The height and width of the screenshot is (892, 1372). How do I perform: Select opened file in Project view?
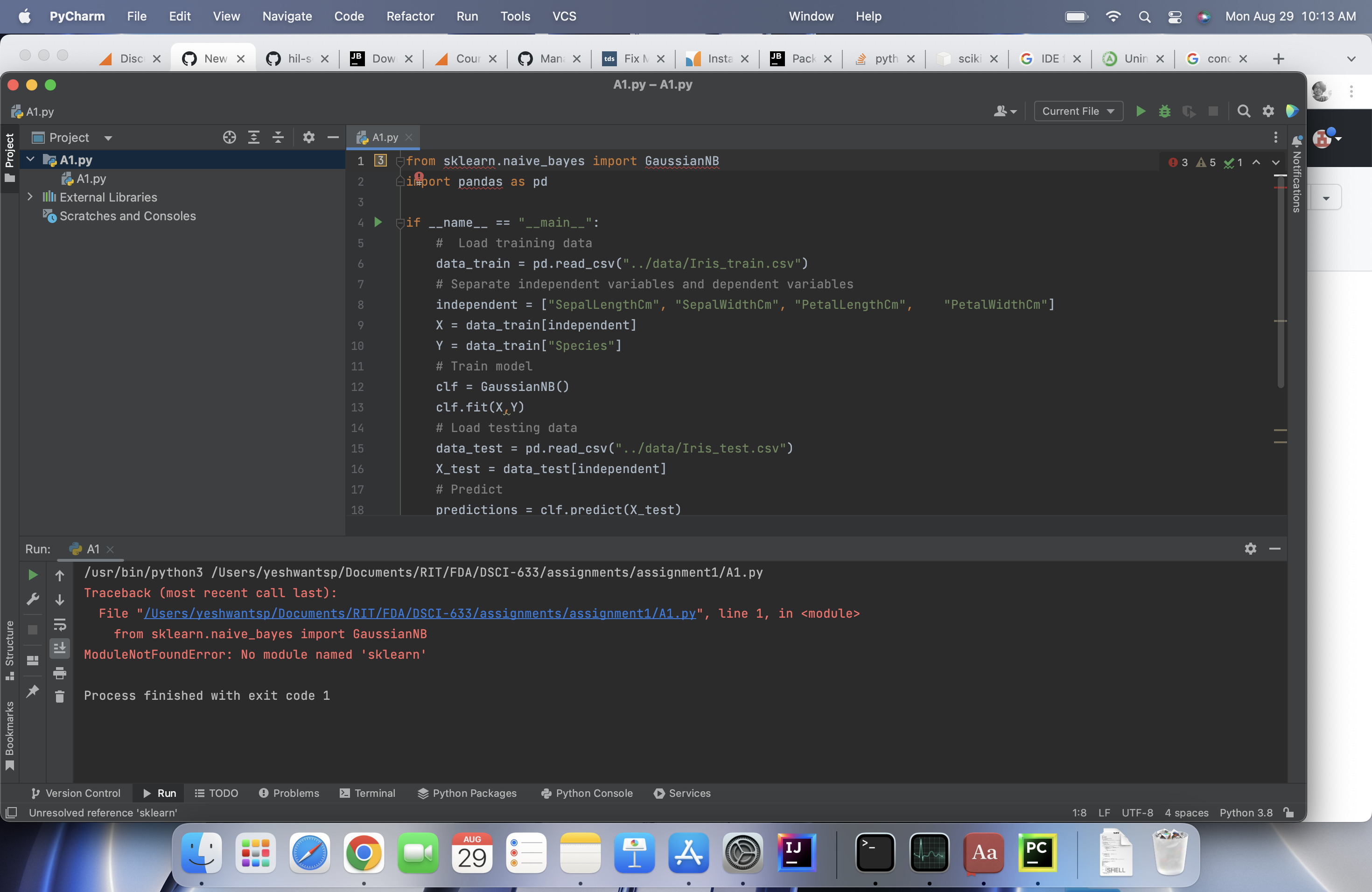click(x=230, y=138)
